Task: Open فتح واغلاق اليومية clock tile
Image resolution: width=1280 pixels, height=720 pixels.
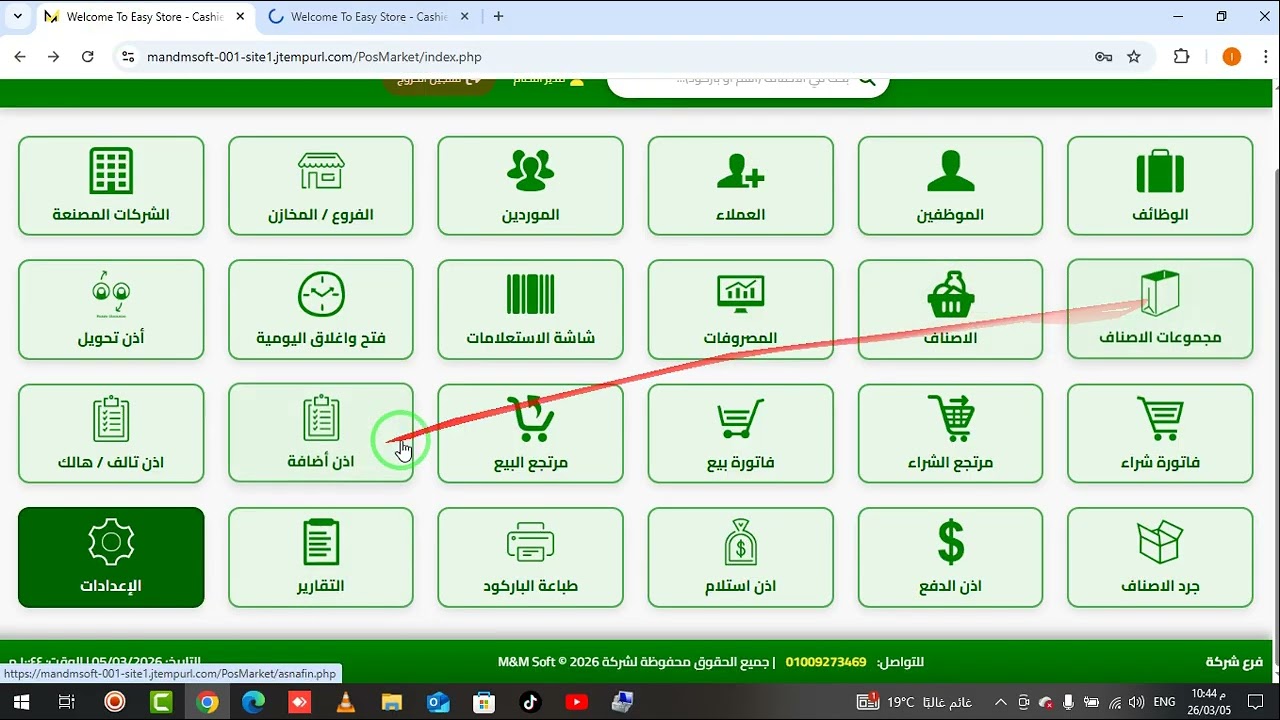Action: (x=321, y=310)
